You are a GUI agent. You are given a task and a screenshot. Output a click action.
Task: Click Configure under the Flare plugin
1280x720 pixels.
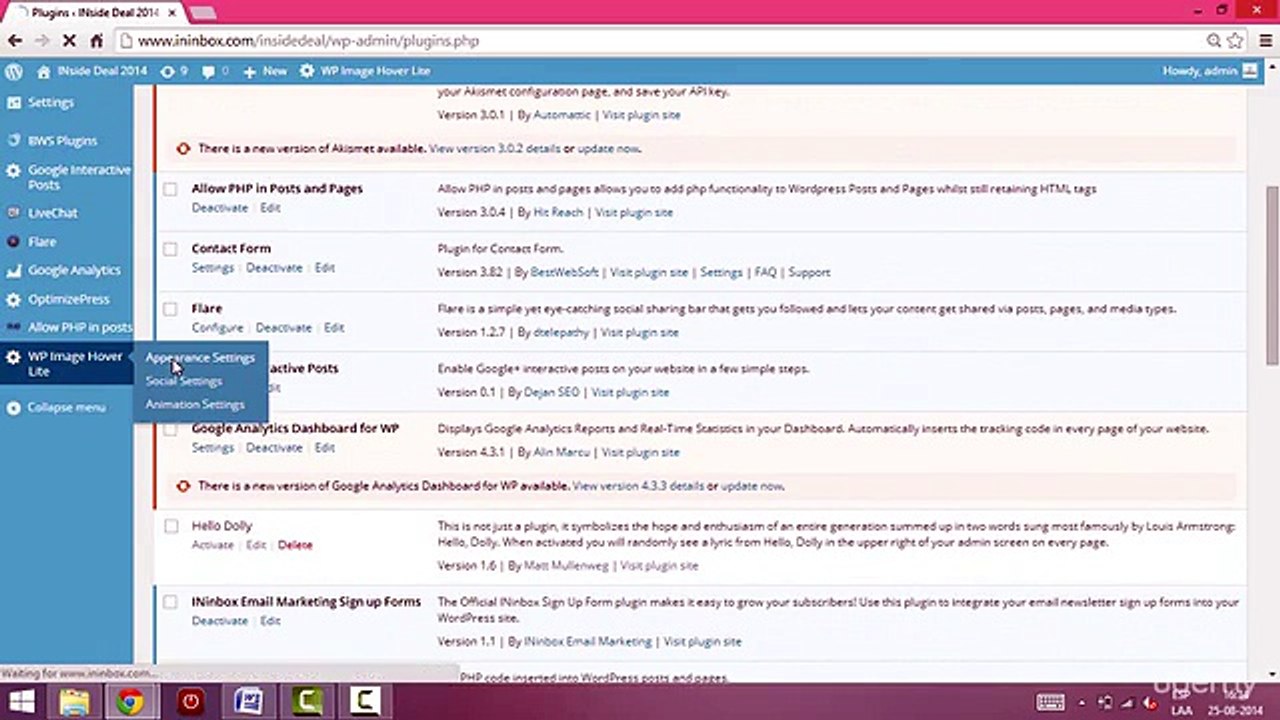pos(218,328)
